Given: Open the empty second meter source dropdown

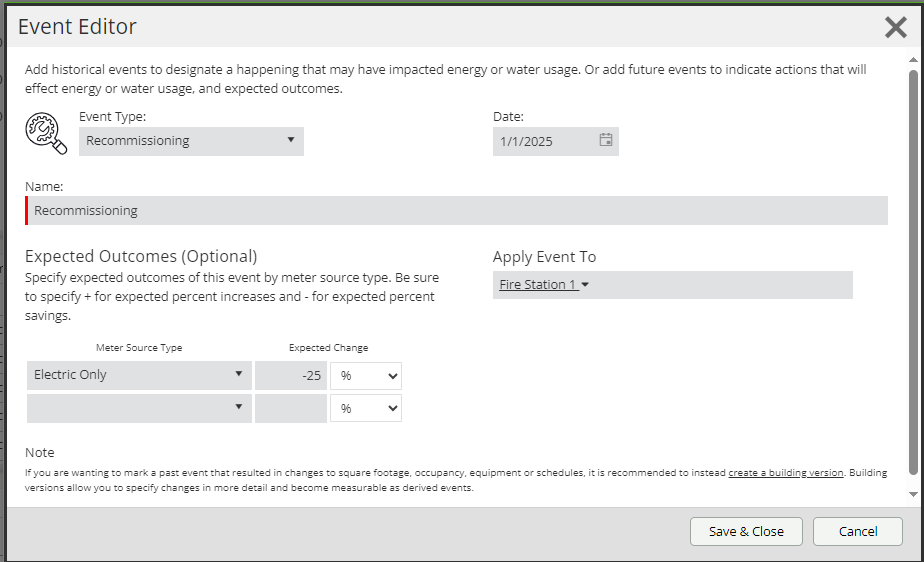Looking at the screenshot, I should click(x=139, y=408).
